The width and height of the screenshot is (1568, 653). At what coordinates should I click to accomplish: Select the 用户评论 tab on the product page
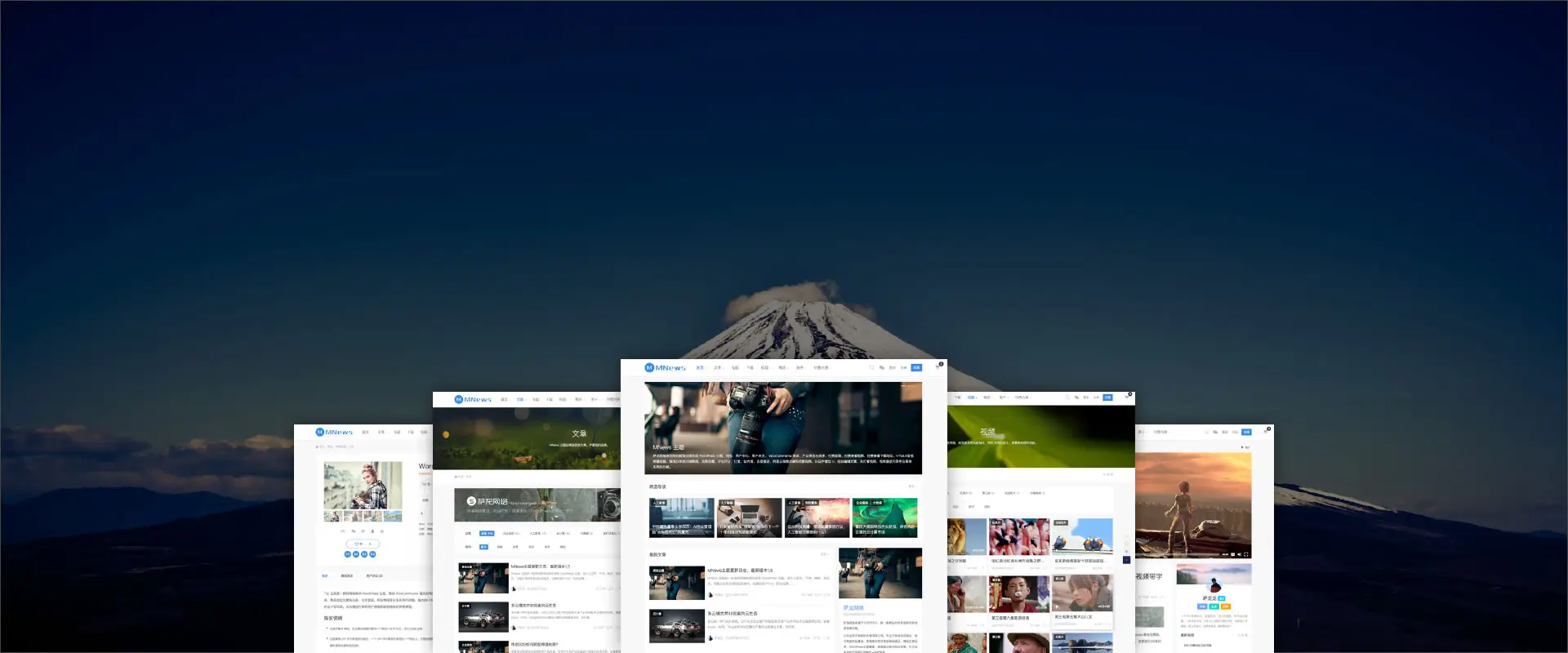click(374, 575)
